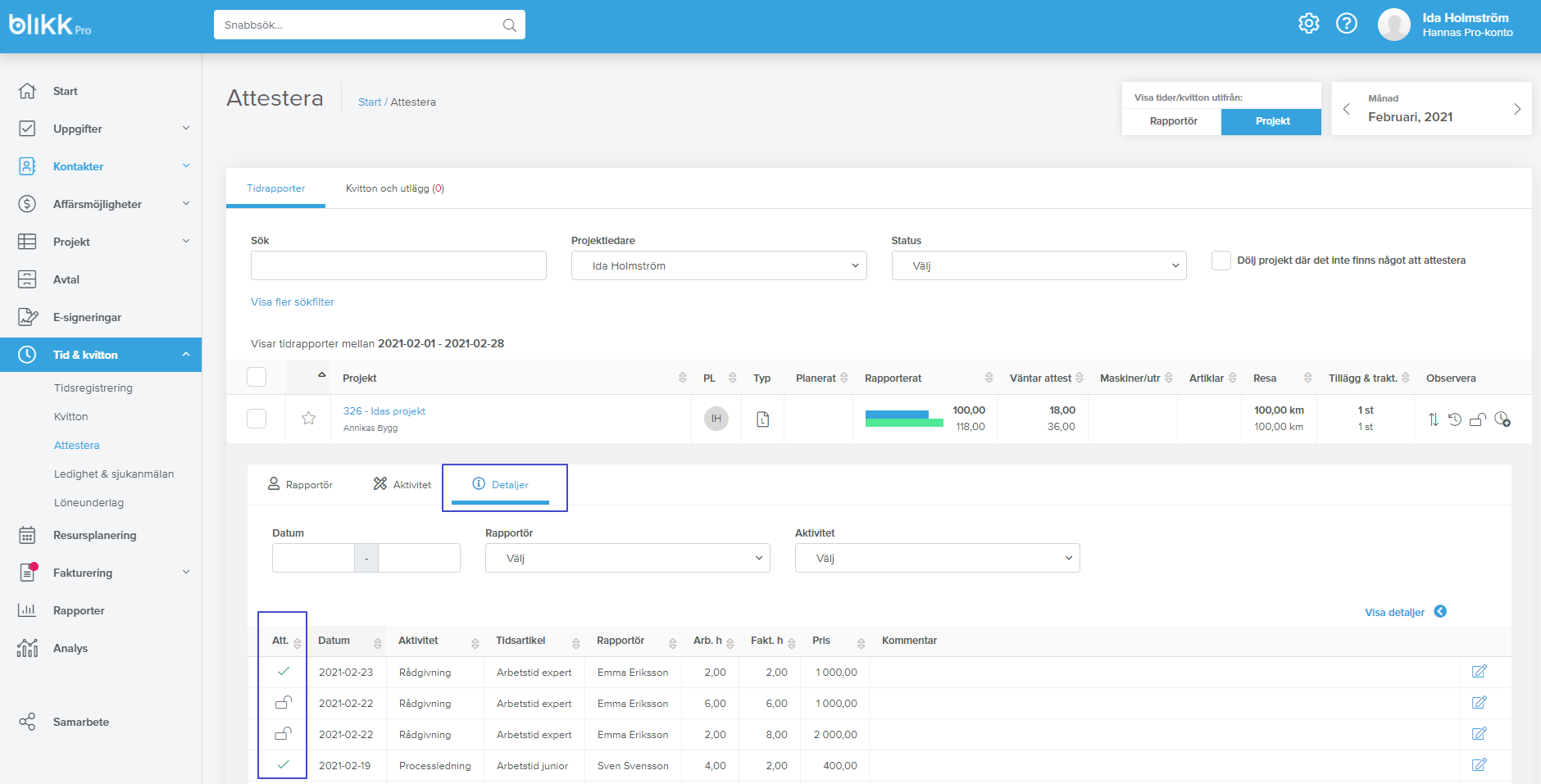This screenshot has width=1541, height=784.
Task: Enable Dölj projekt där det inte finns något att attestera
Action: tap(1221, 261)
